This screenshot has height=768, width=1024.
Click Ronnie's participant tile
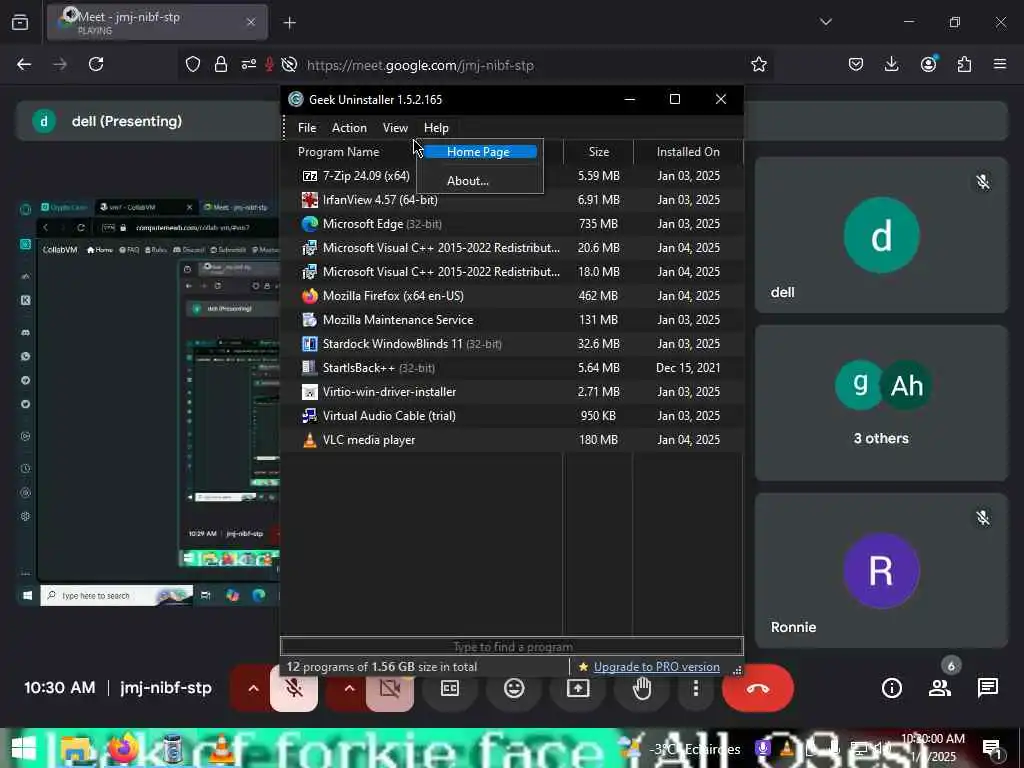tap(881, 570)
